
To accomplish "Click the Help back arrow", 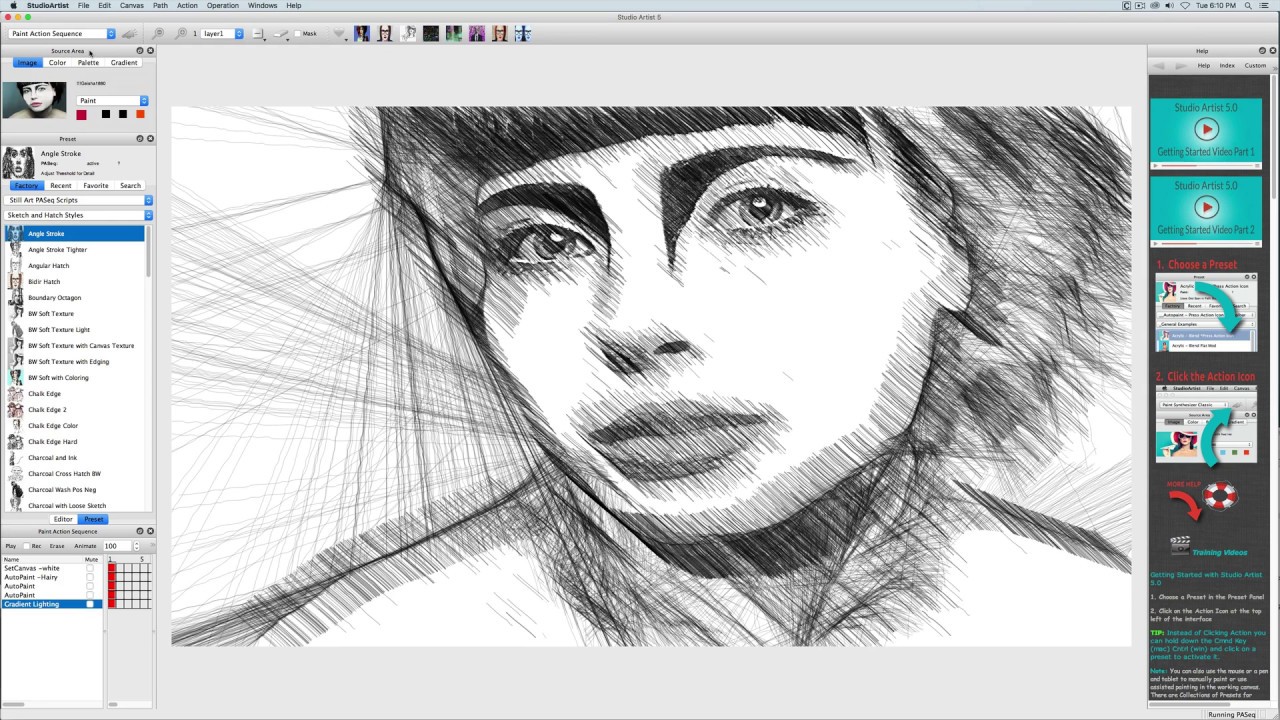I will tap(1160, 66).
